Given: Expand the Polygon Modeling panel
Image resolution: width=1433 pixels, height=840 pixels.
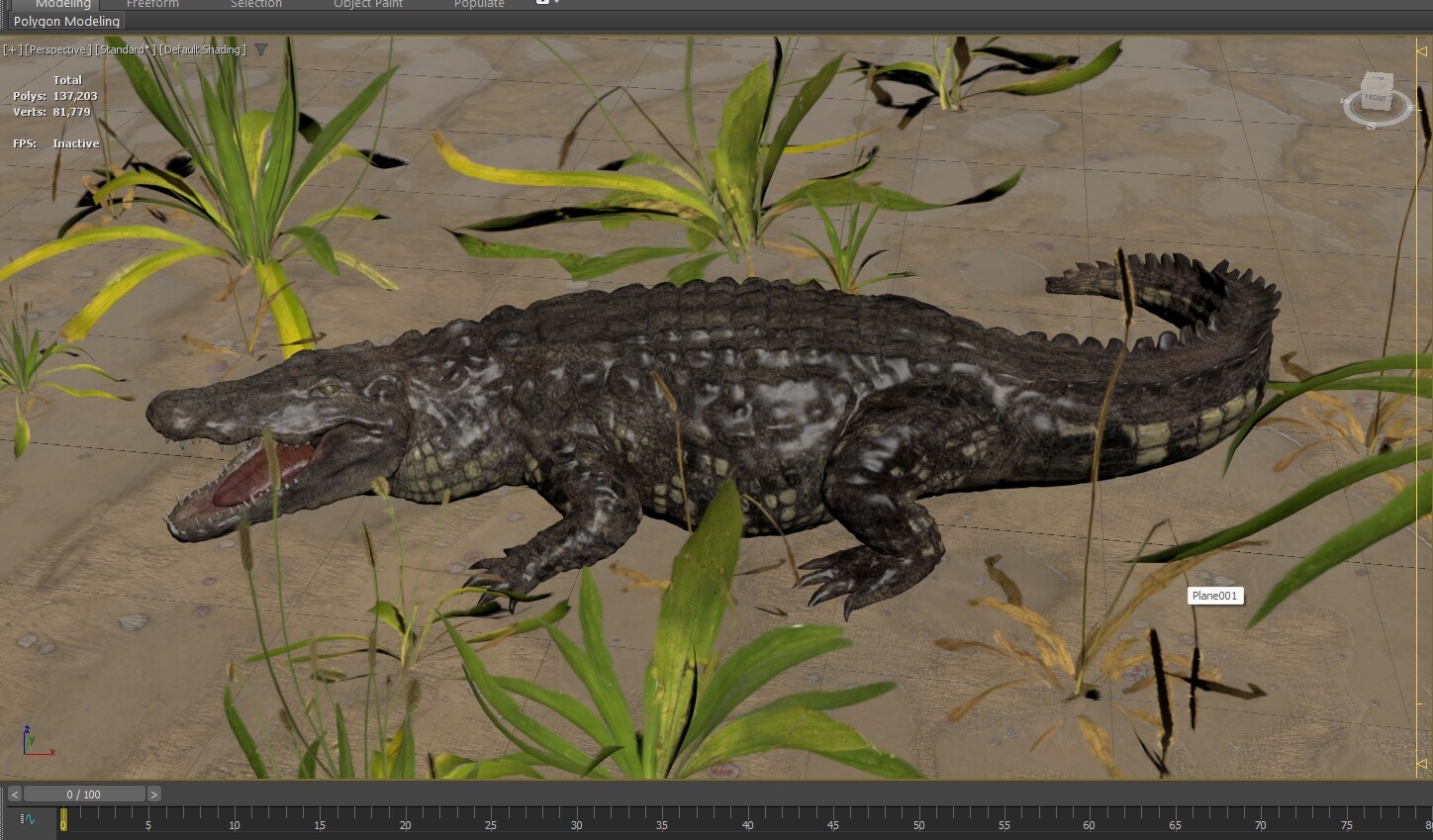Looking at the screenshot, I should pos(66,21).
